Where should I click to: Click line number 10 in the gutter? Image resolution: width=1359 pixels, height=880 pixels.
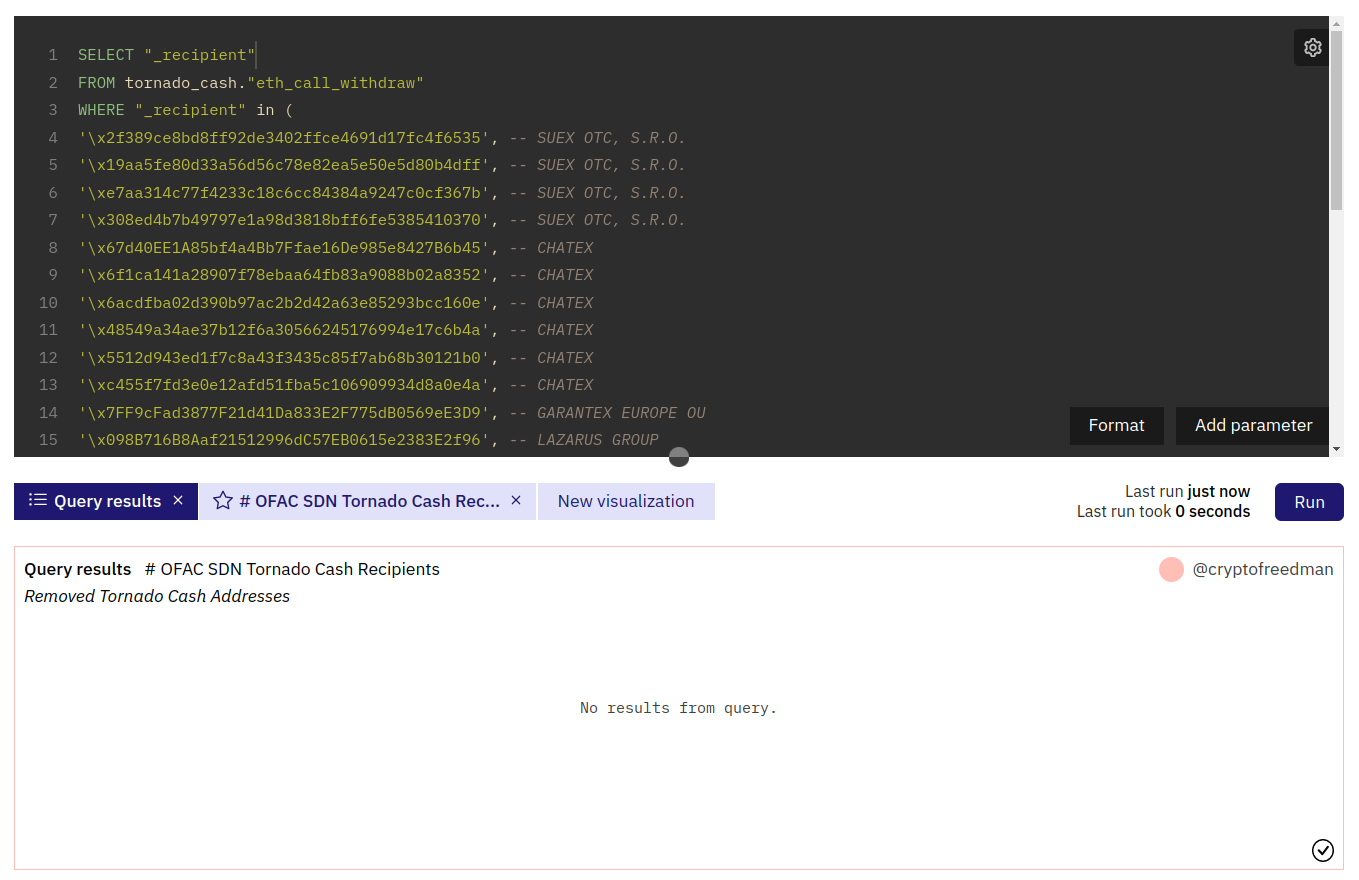click(x=48, y=303)
